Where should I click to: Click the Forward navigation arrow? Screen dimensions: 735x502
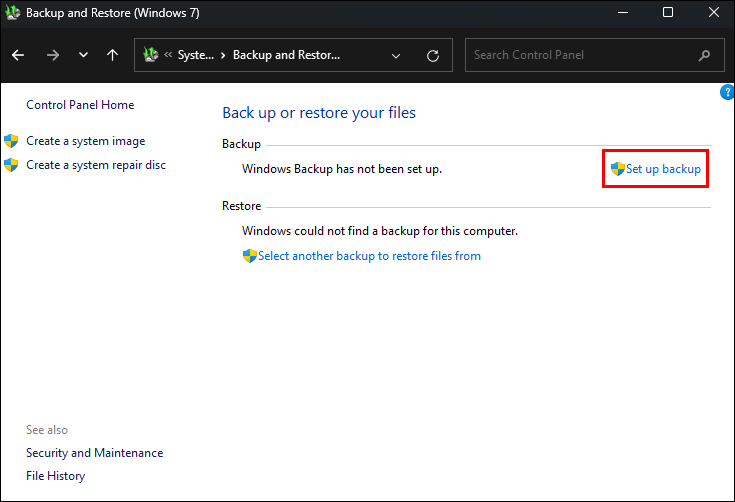click(x=52, y=55)
